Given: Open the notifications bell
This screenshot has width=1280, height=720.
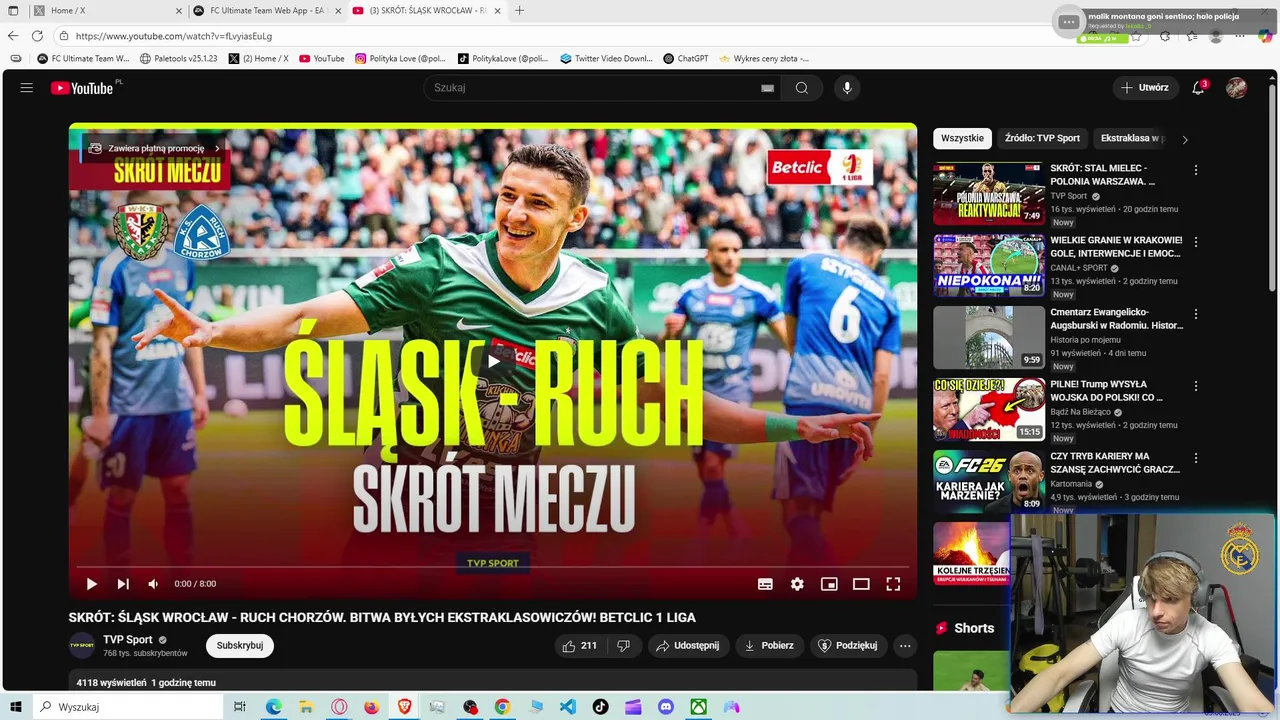Looking at the screenshot, I should tap(1198, 88).
